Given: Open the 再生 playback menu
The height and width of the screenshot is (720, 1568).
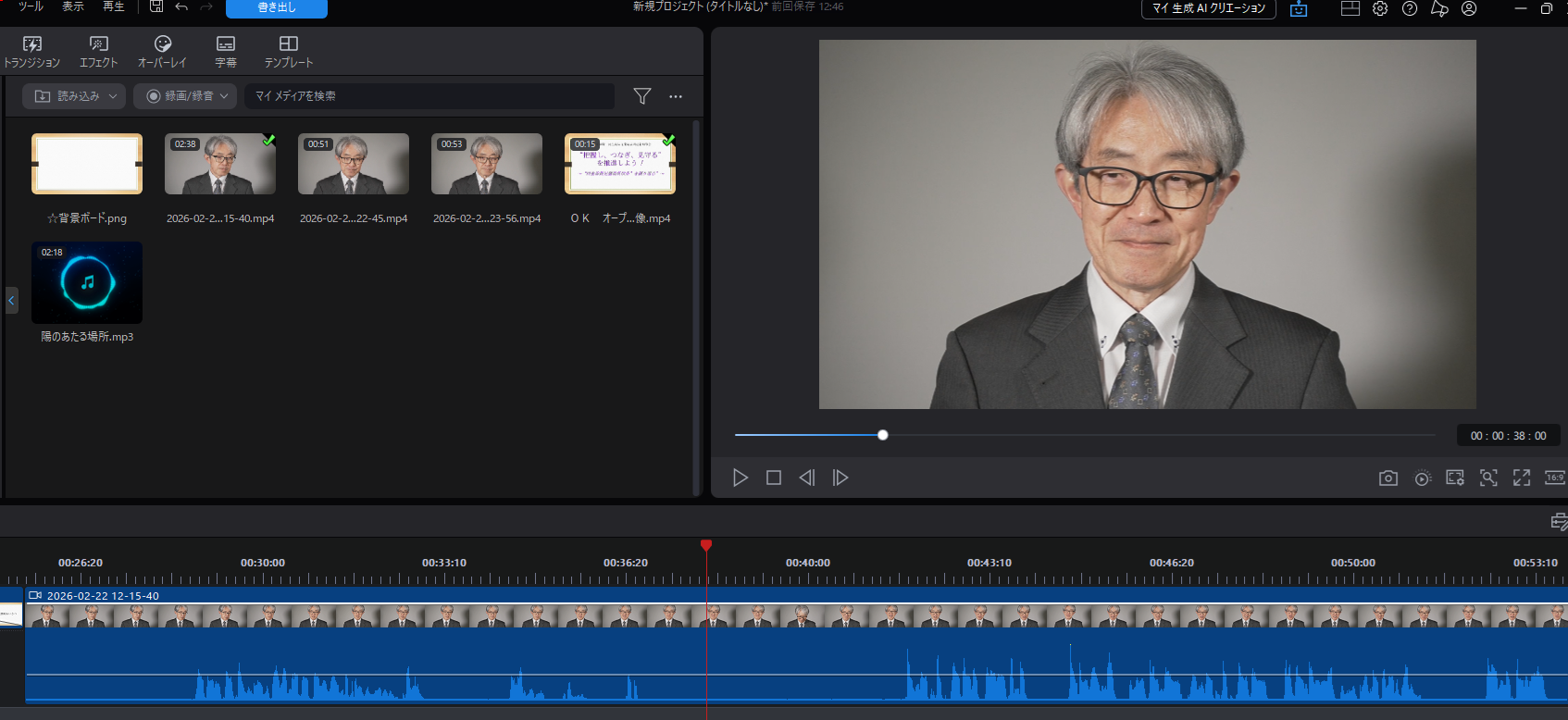Looking at the screenshot, I should [x=113, y=6].
